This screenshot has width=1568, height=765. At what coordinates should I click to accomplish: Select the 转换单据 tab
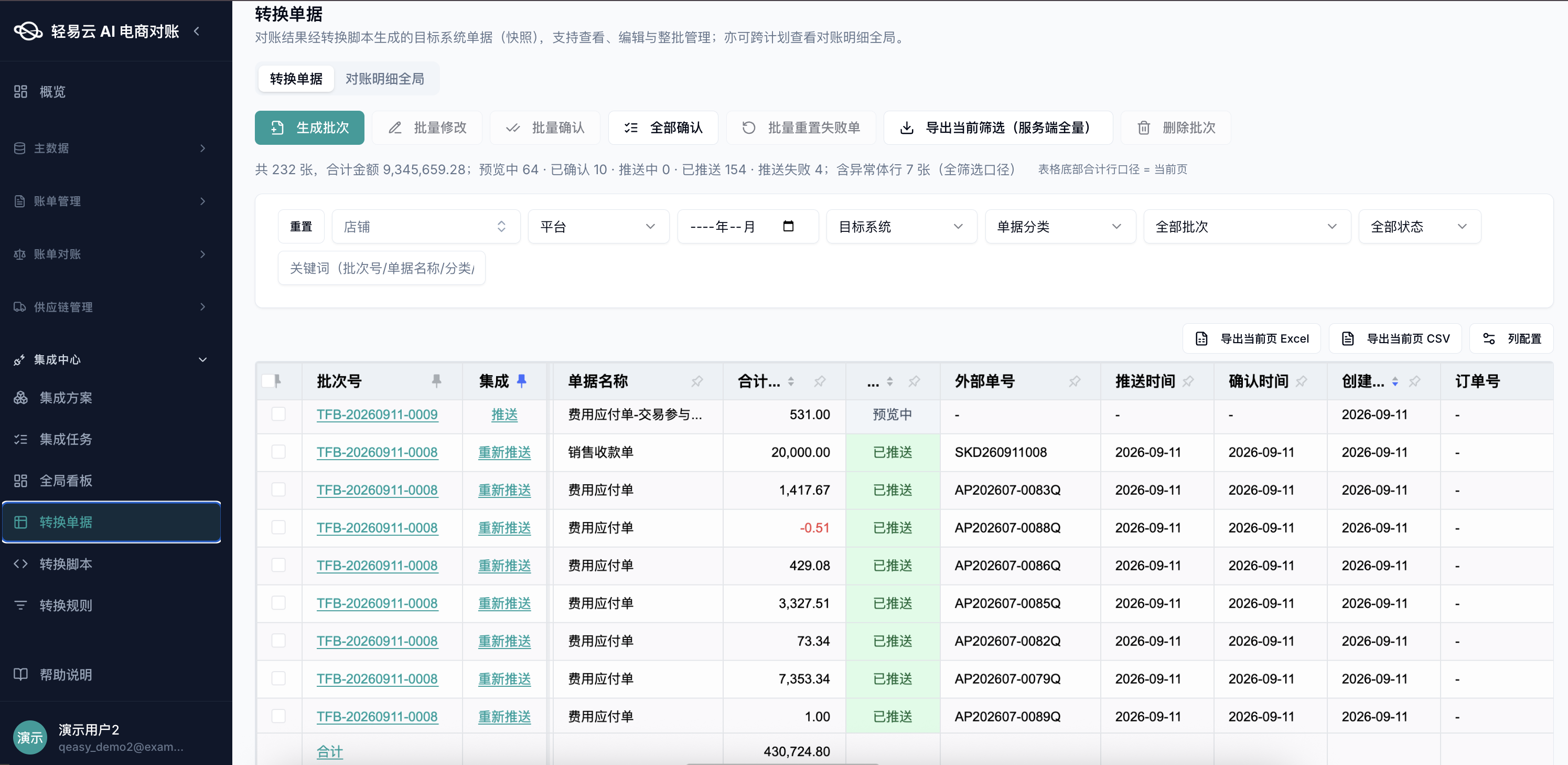coord(296,79)
